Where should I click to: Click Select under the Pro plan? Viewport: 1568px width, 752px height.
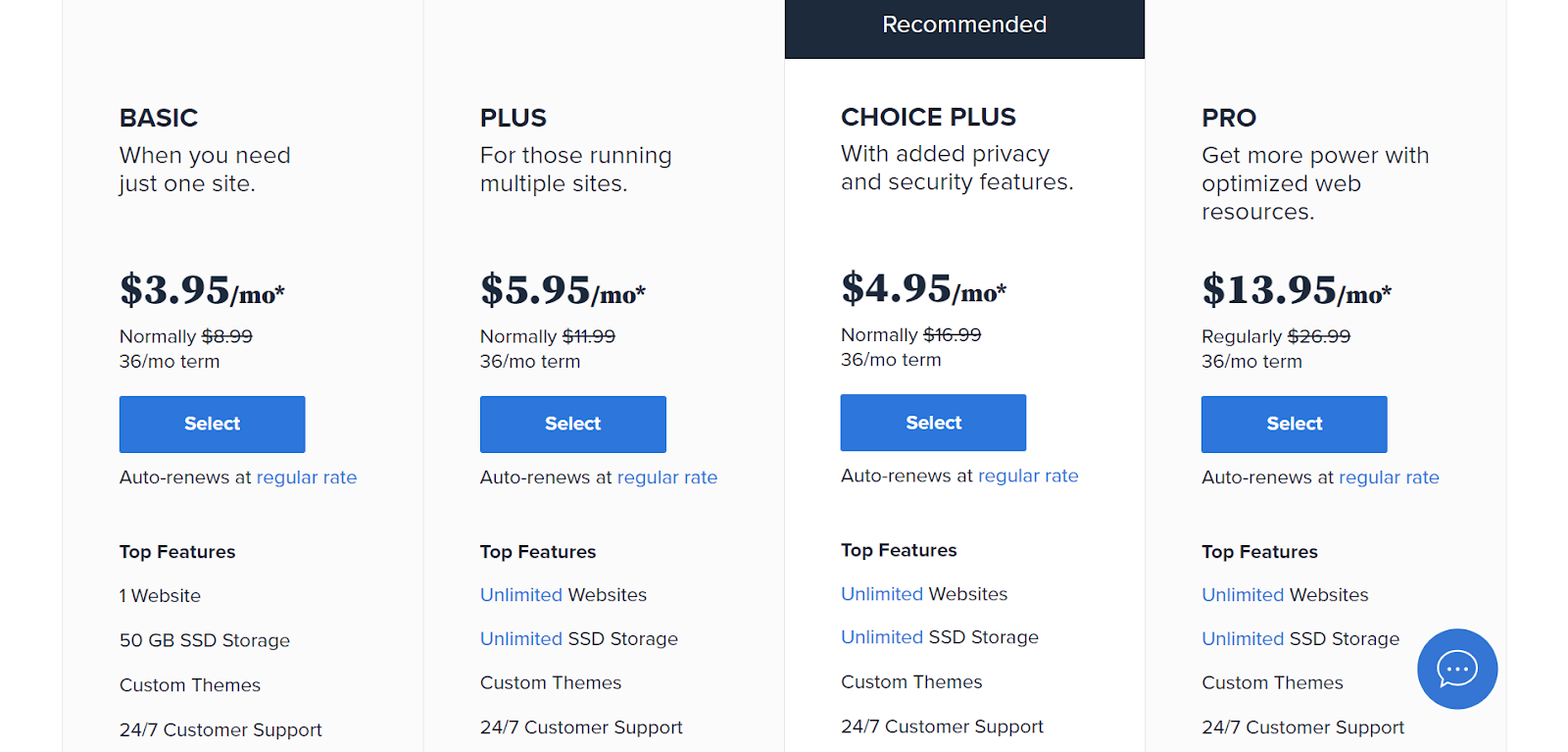coord(1294,424)
